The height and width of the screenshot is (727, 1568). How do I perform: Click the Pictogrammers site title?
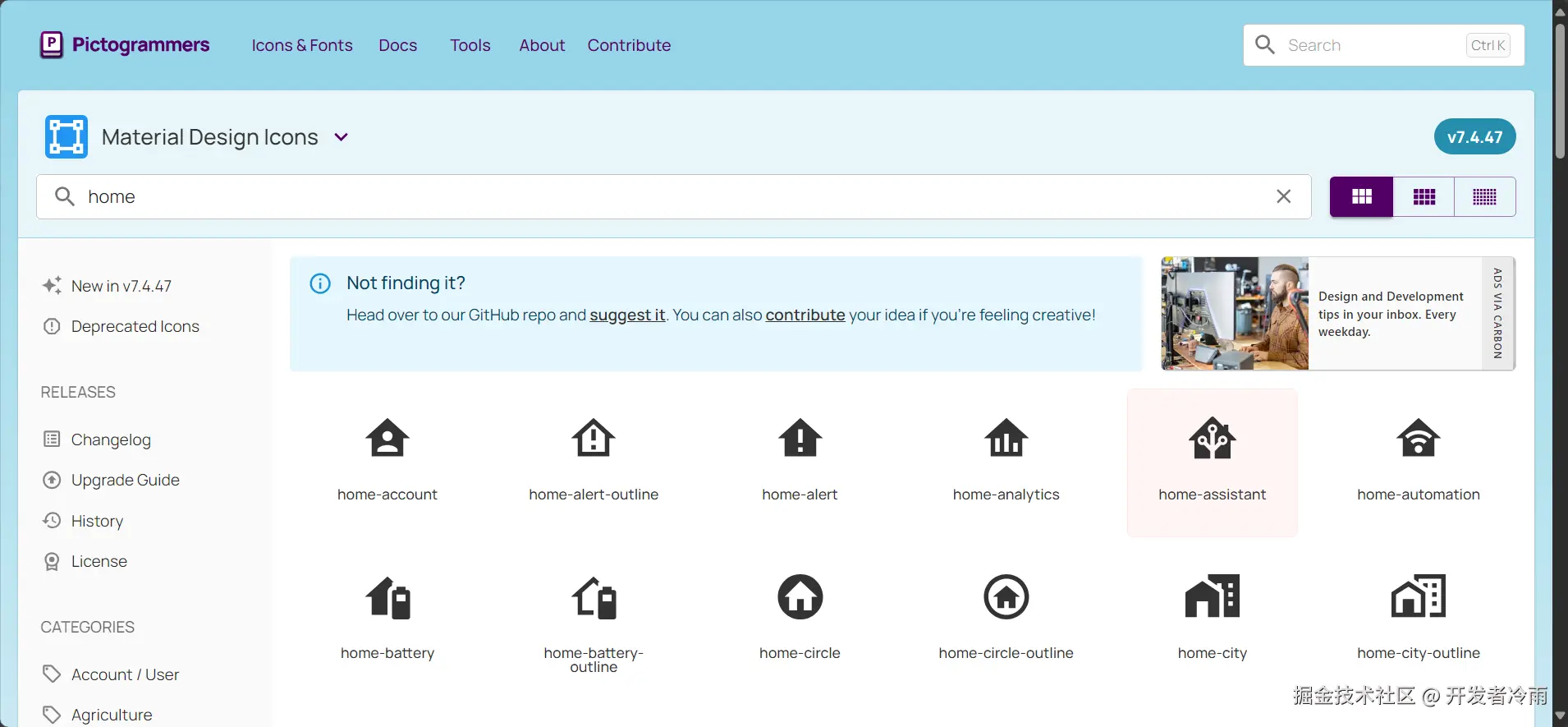coord(141,44)
